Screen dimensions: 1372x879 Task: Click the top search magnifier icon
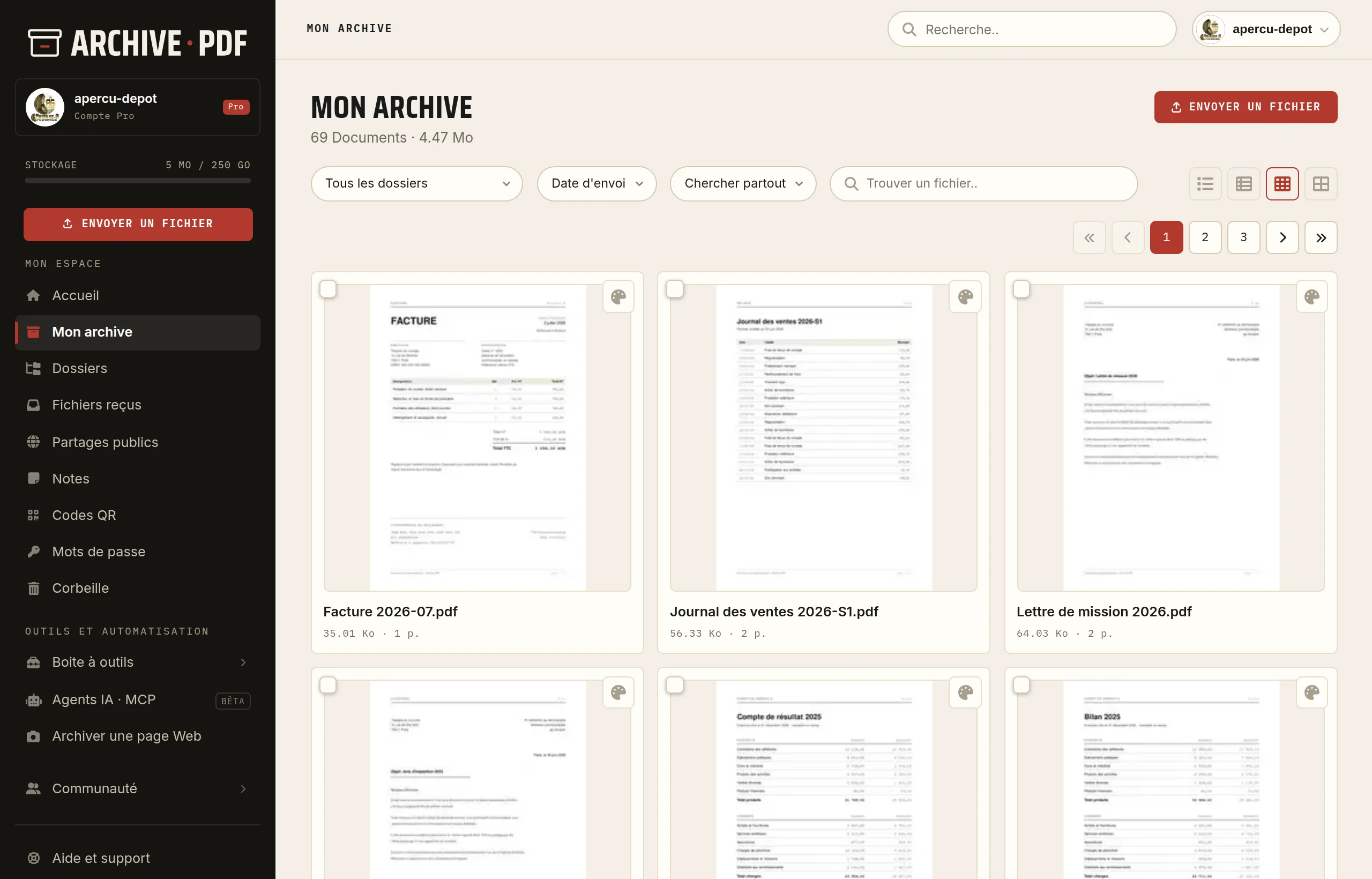pyautogui.click(x=909, y=29)
